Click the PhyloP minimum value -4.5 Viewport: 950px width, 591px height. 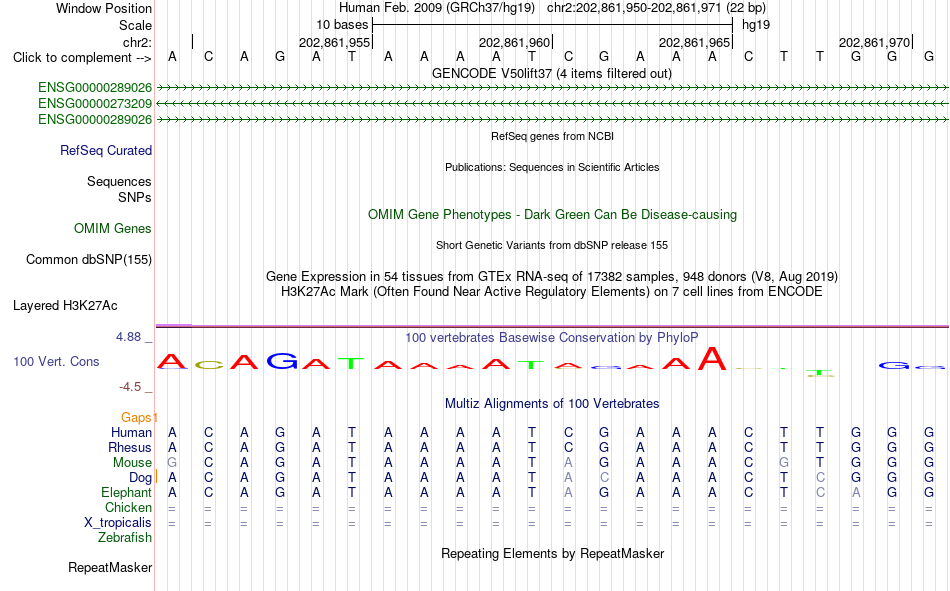[x=130, y=387]
